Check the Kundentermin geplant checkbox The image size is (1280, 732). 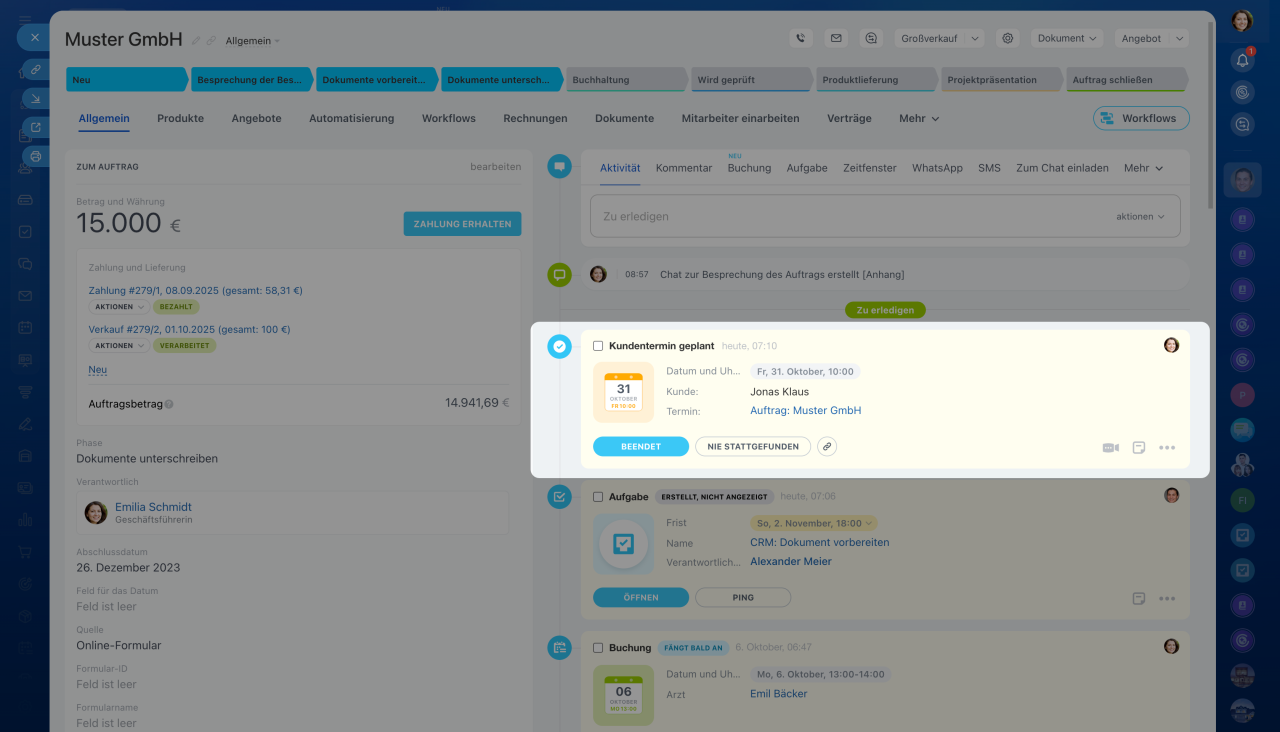[598, 346]
